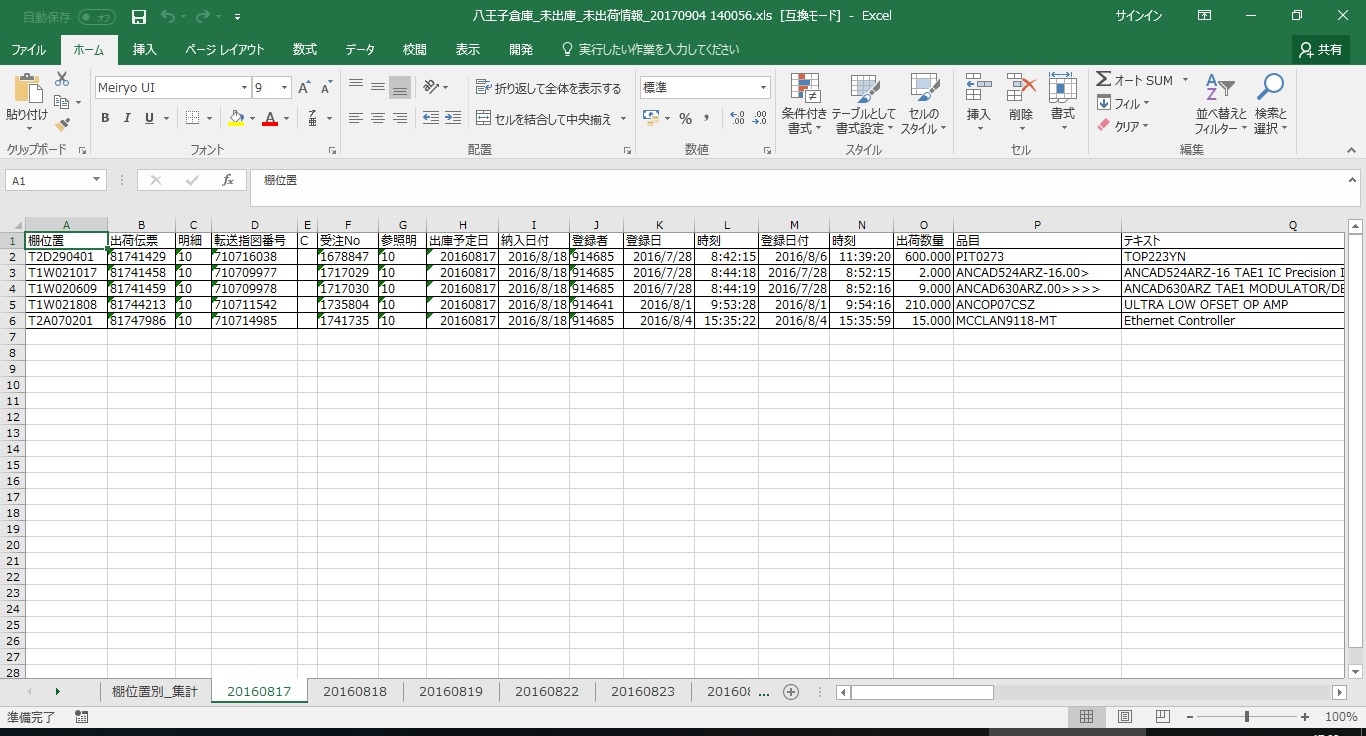Image resolution: width=1366 pixels, height=736 pixels.
Task: Click the Comma style icon
Action: [707, 118]
